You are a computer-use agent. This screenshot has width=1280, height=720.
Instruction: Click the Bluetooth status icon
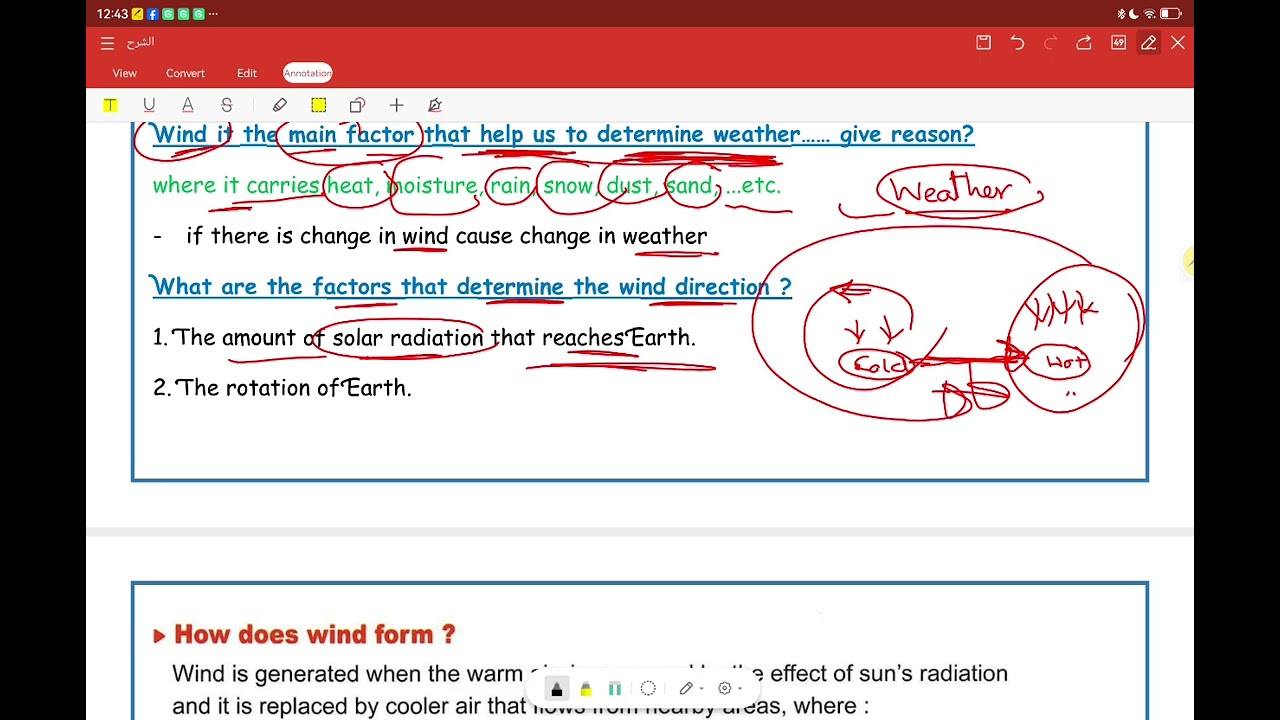point(1121,14)
